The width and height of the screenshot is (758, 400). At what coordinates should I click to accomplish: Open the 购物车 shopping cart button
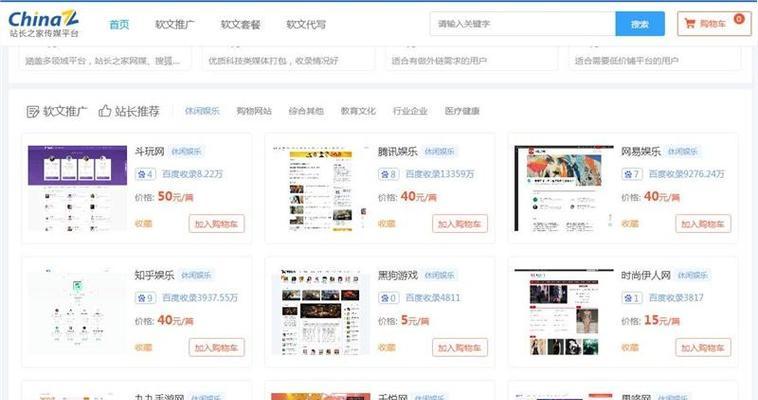(714, 24)
